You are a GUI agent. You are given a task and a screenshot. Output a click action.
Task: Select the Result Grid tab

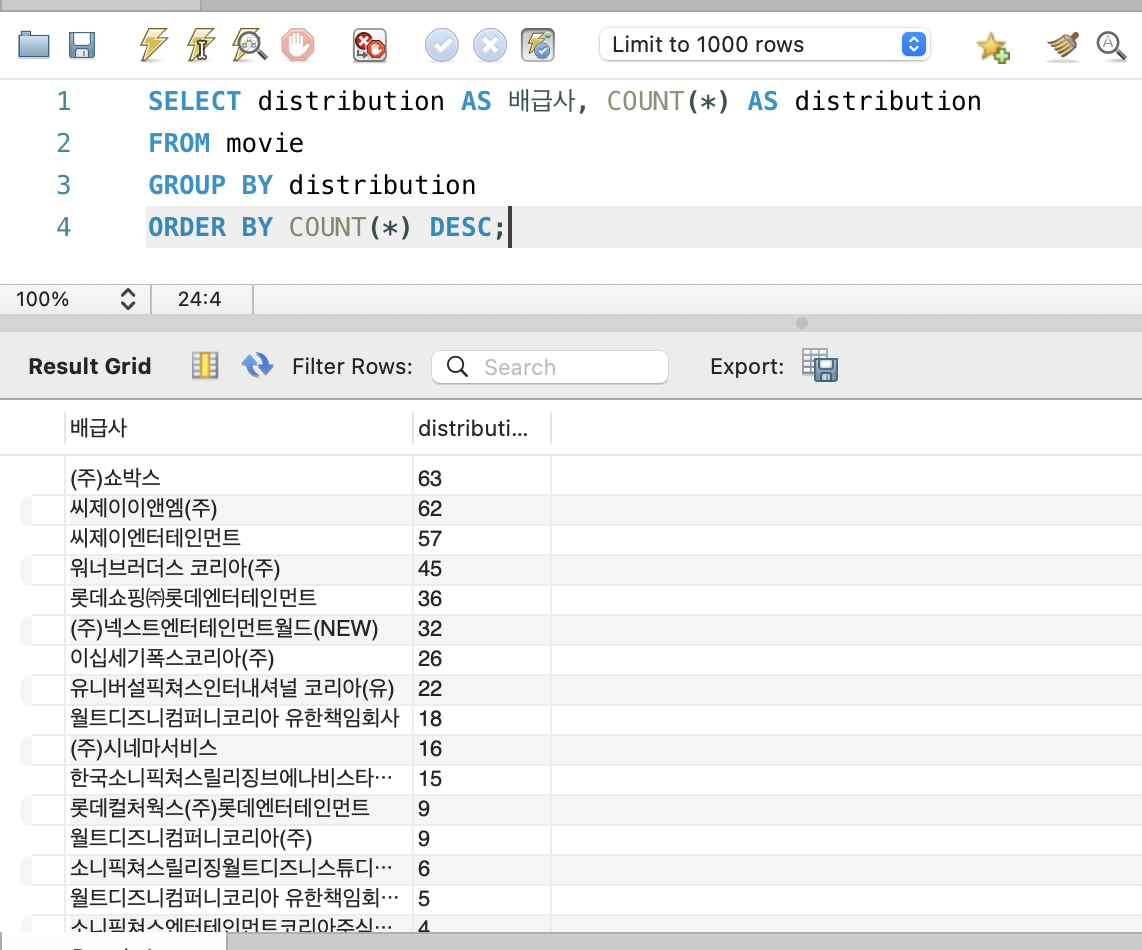tap(89, 366)
